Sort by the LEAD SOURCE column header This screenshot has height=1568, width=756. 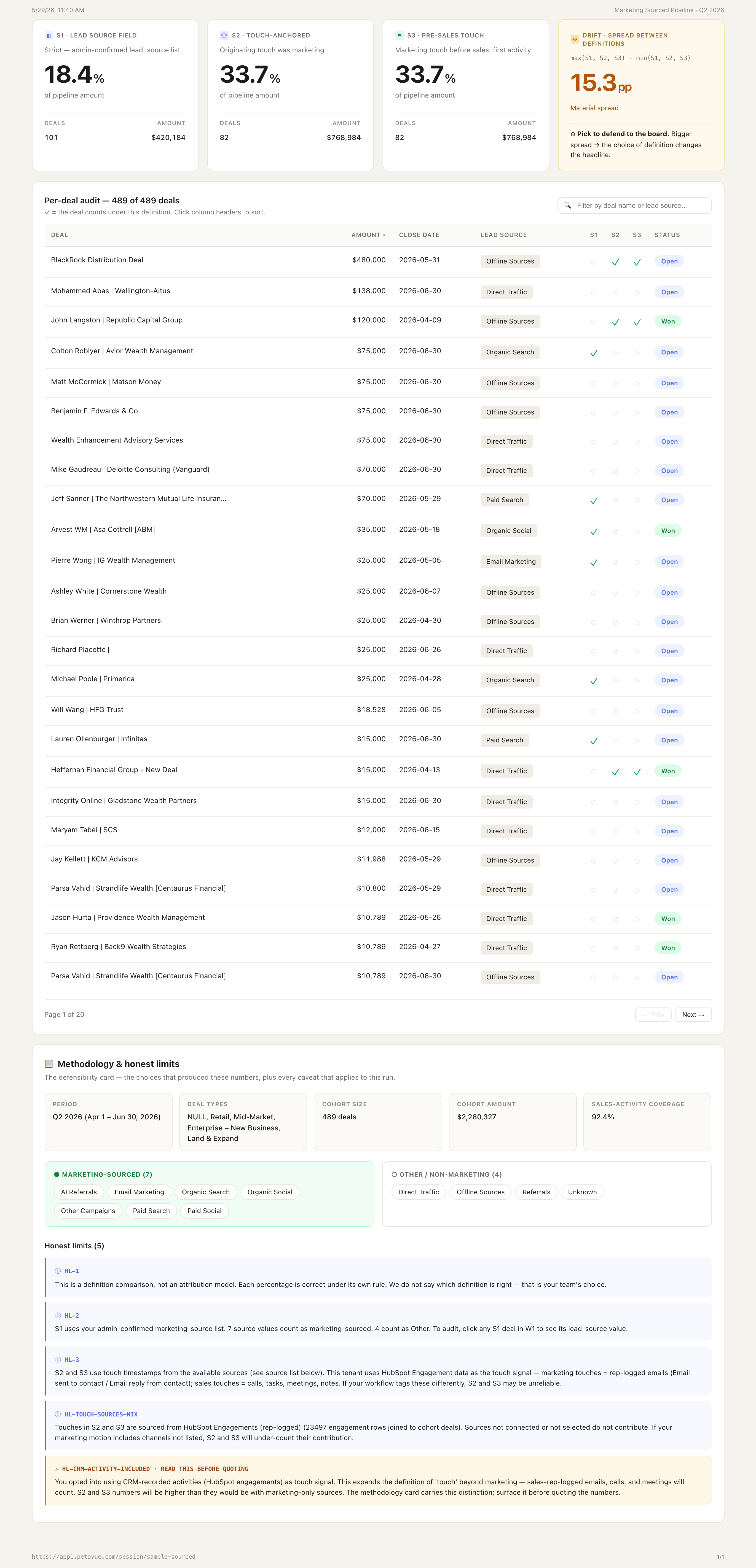[x=504, y=235]
